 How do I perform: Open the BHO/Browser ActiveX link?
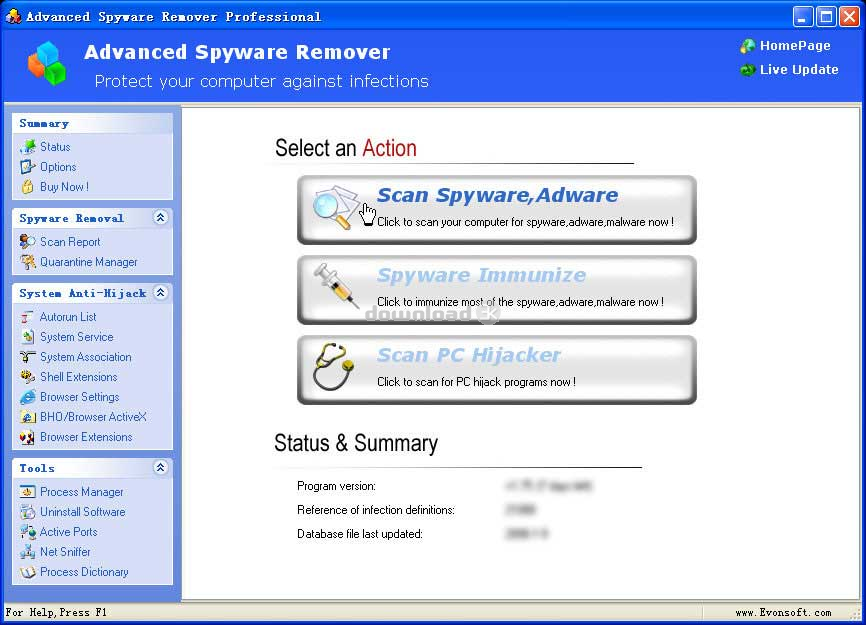[x=93, y=417]
